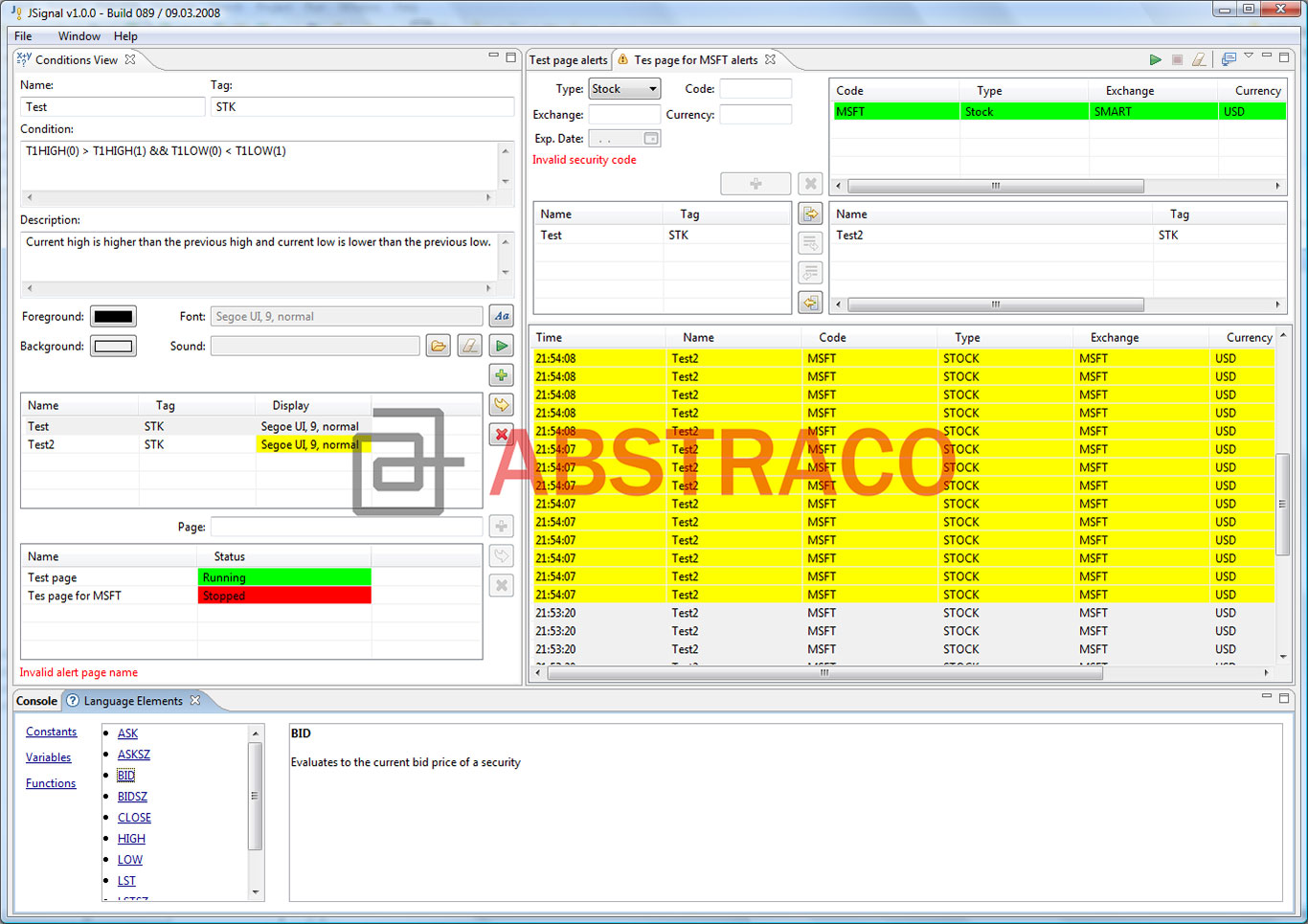Viewport: 1308px width, 924px height.
Task: Open the toolbar view menu chevron
Action: [x=1250, y=58]
